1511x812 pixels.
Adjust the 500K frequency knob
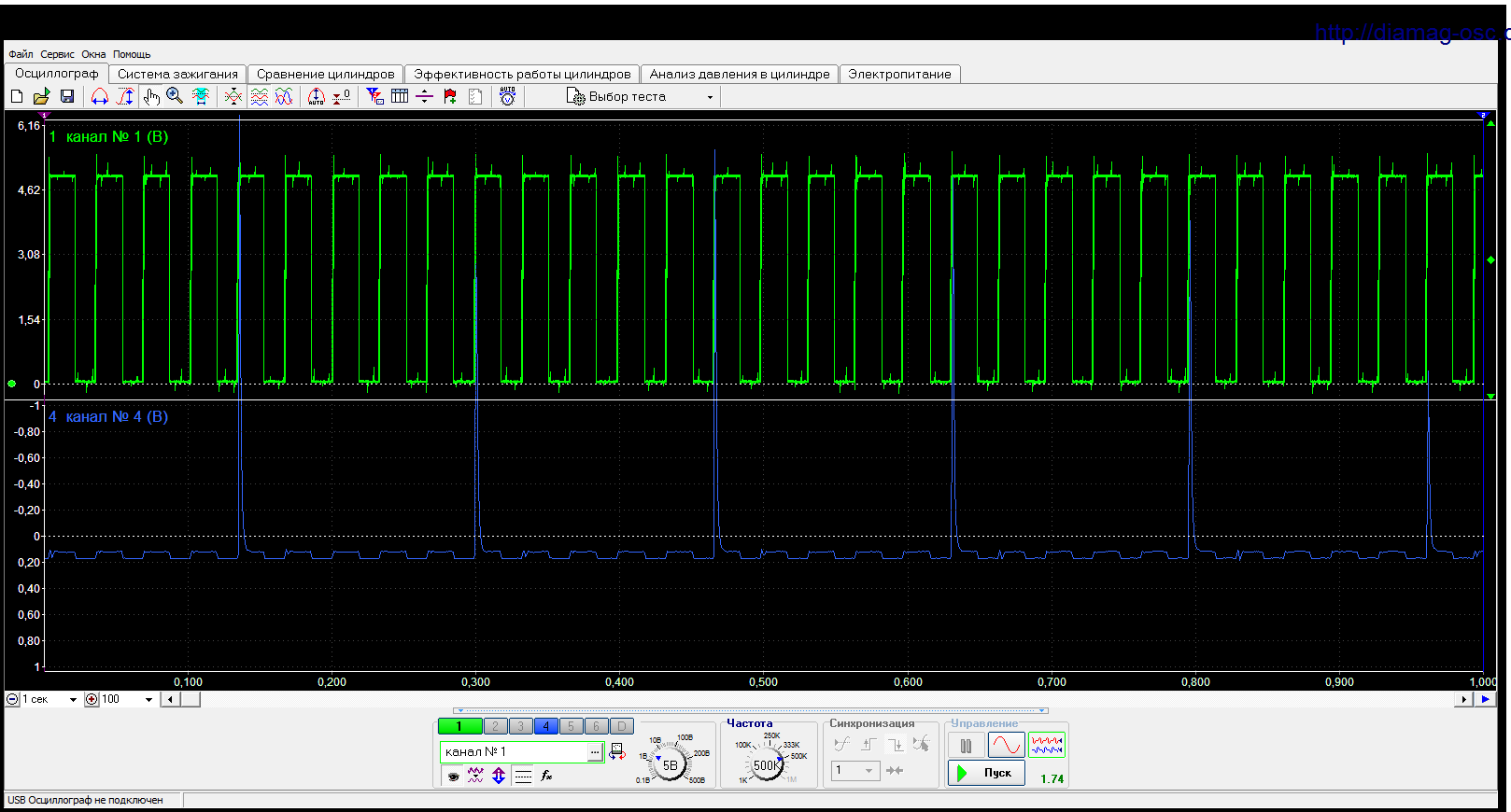[x=766, y=765]
